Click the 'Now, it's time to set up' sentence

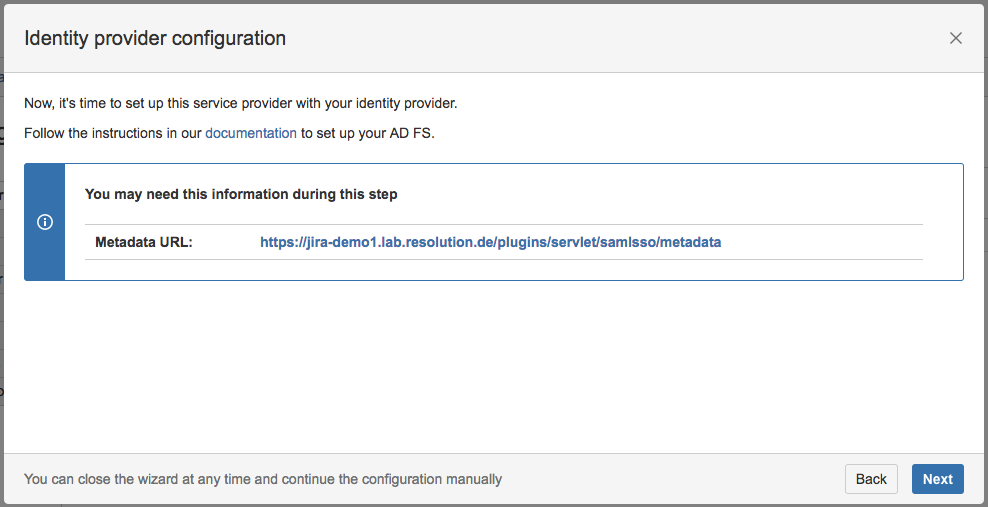click(241, 103)
